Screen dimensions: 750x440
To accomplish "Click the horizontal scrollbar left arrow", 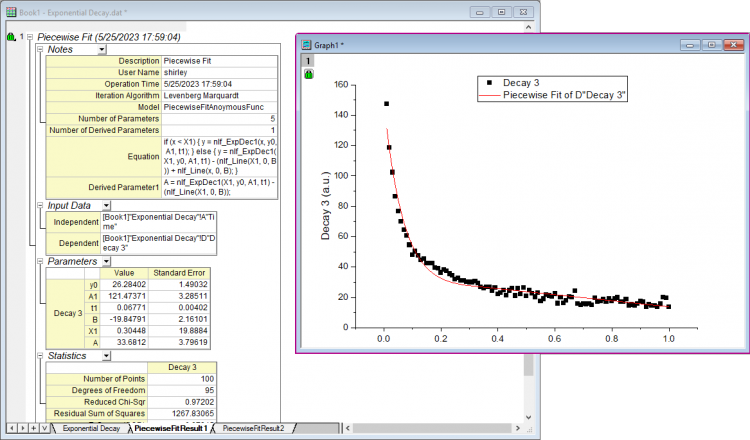I will 348,428.
